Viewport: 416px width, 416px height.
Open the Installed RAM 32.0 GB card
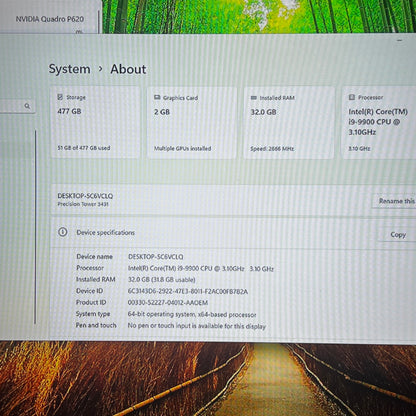click(289, 123)
